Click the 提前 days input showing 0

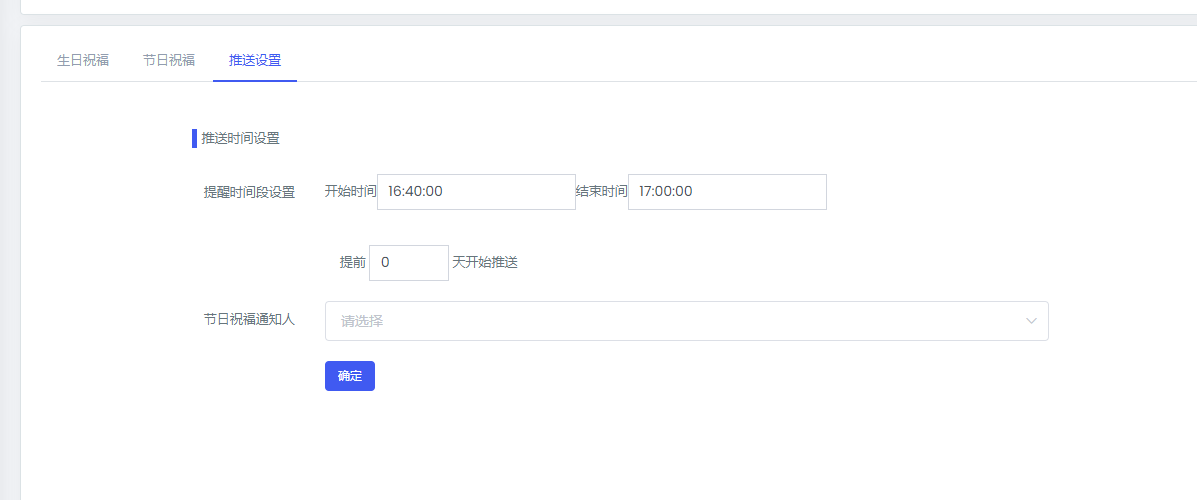(x=408, y=263)
